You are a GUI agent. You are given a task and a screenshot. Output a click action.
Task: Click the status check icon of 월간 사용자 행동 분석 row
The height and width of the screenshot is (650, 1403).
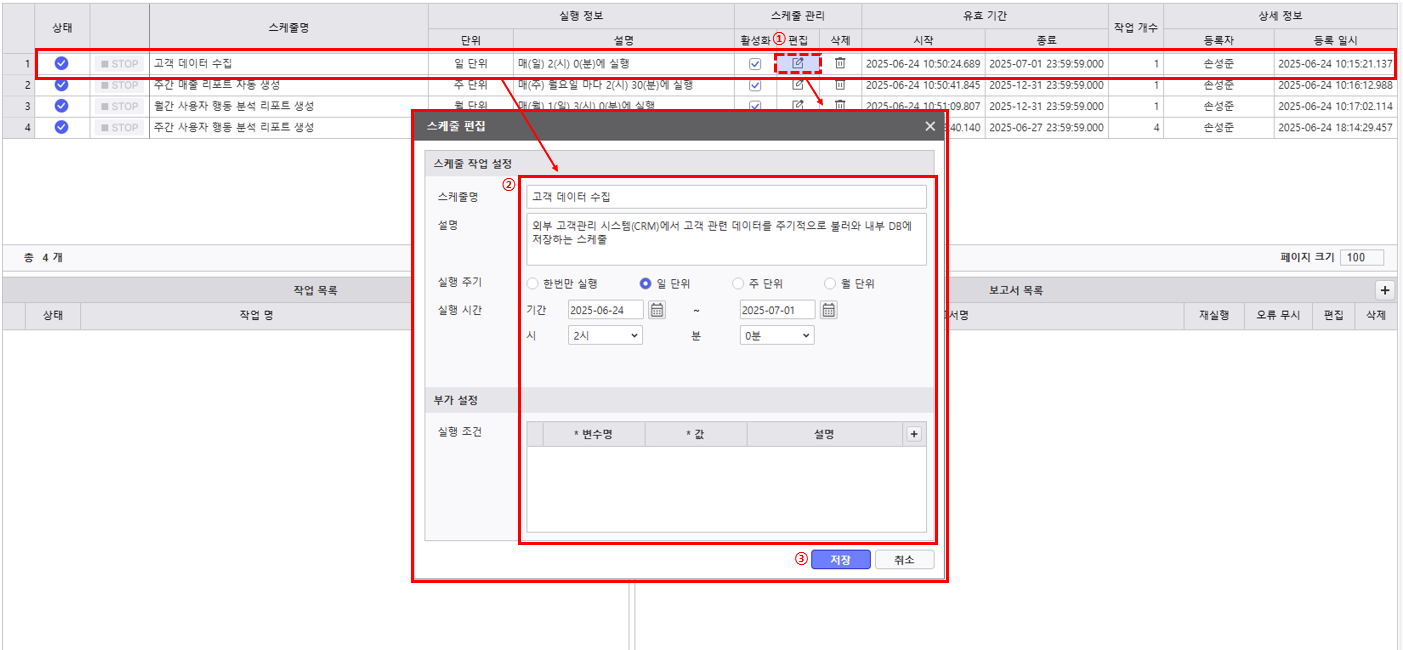[x=61, y=106]
